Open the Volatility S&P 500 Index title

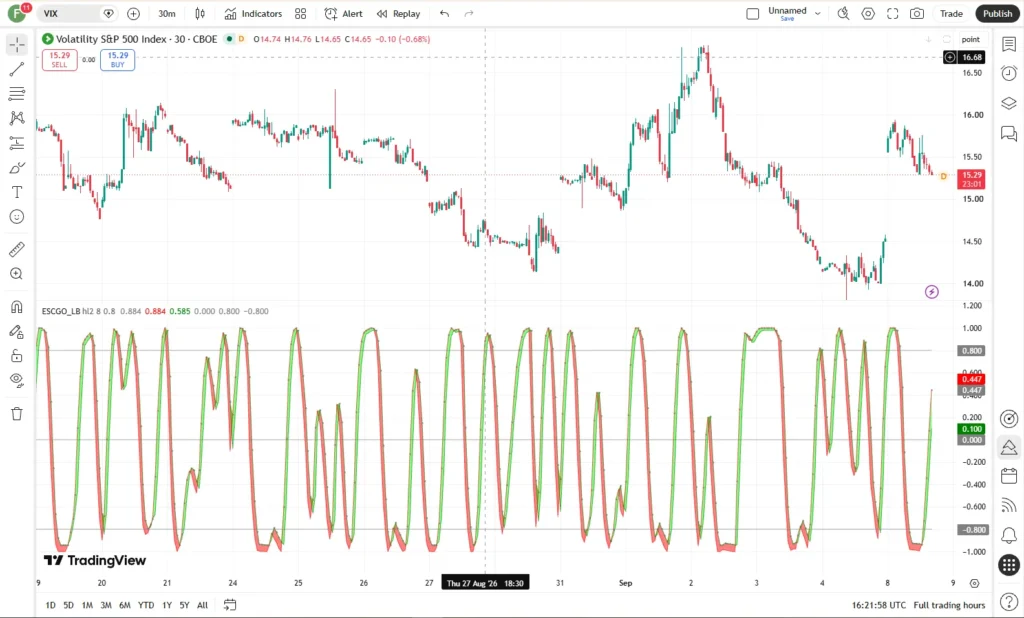click(136, 39)
